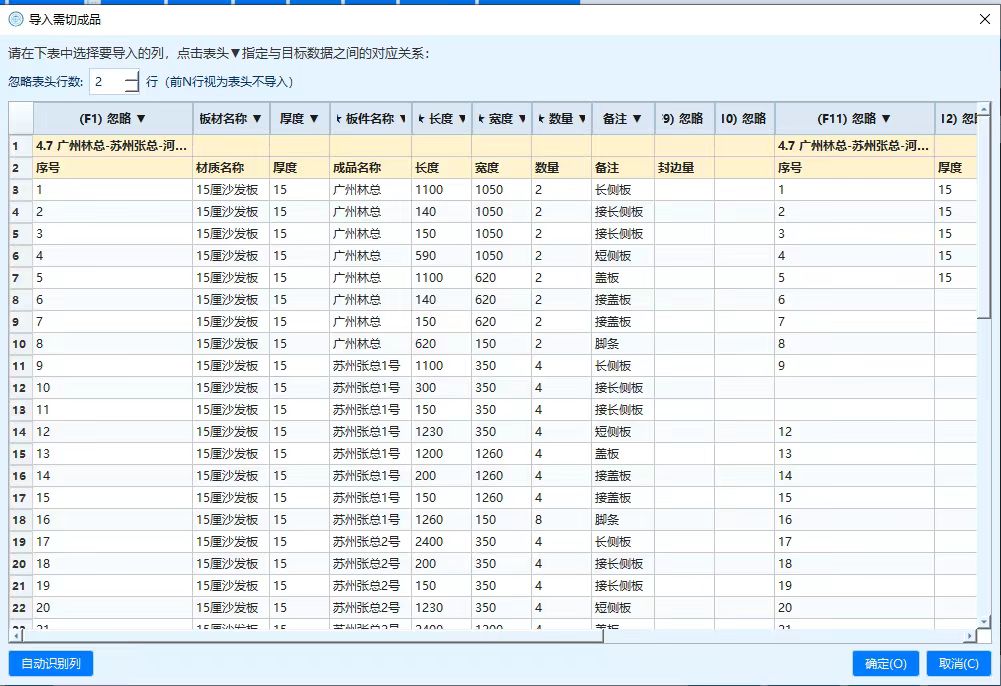Open the 备注 column header dropdown

pyautogui.click(x=637, y=119)
